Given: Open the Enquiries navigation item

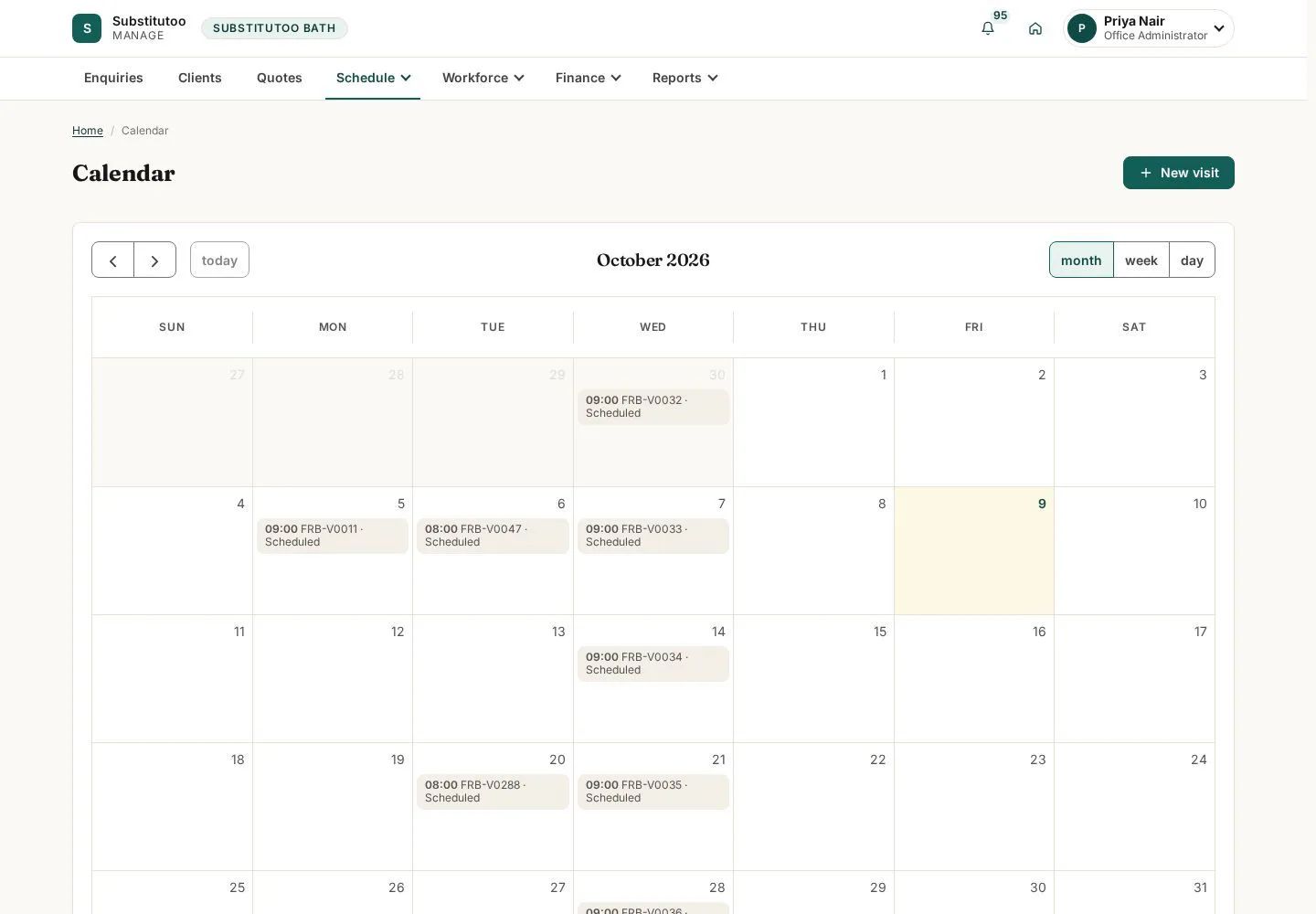Looking at the screenshot, I should coord(113,78).
